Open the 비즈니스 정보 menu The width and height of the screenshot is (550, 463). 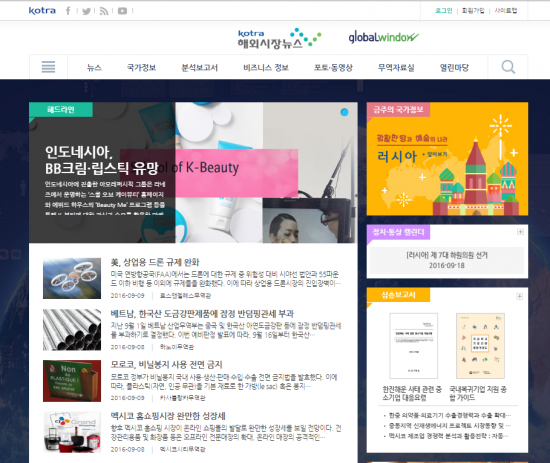(266, 68)
